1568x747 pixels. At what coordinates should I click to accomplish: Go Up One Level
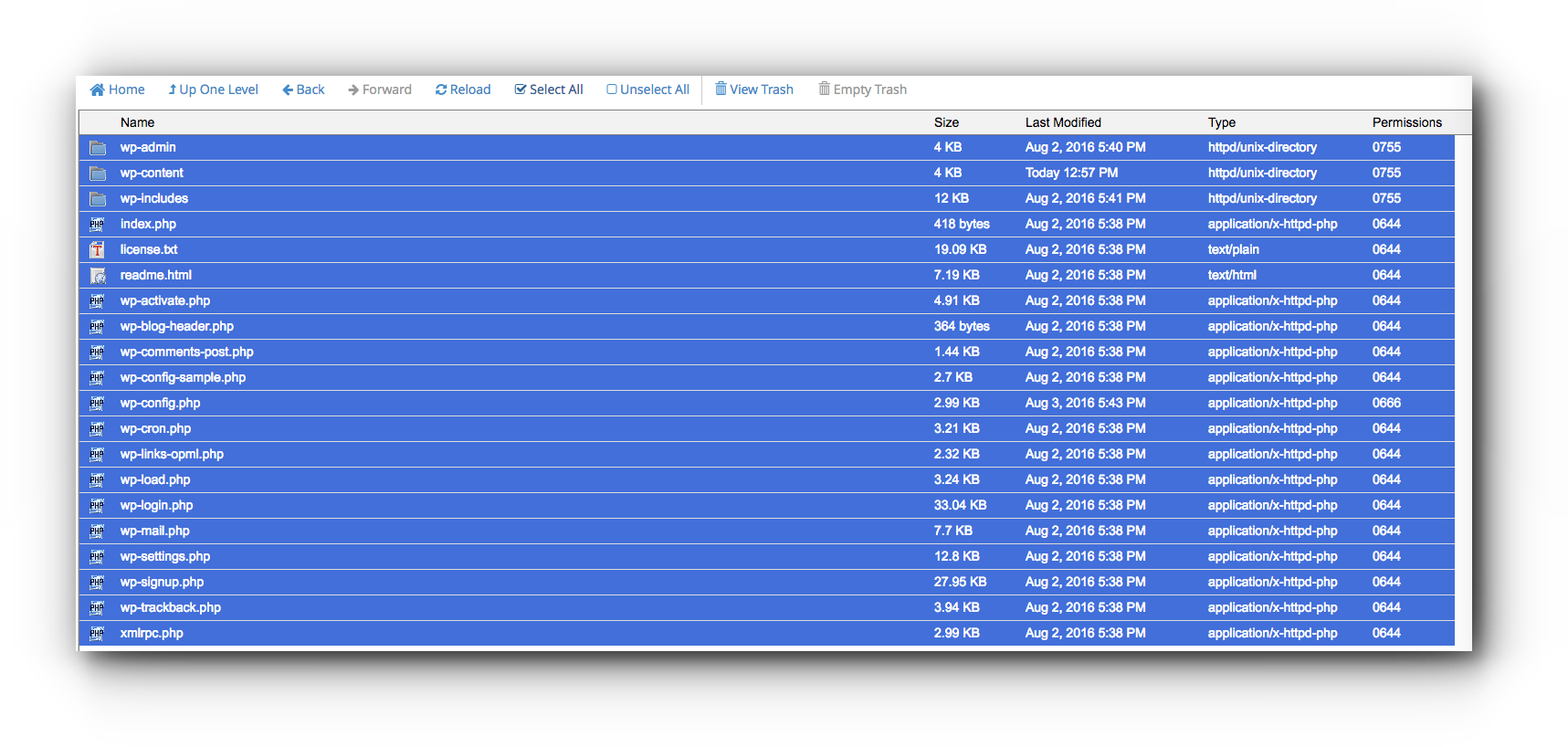(213, 89)
